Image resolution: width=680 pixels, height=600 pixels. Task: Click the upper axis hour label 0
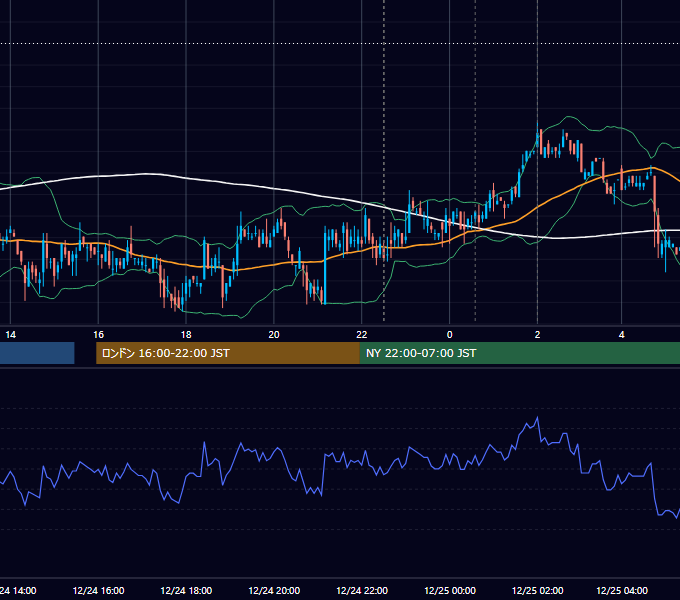(450, 335)
